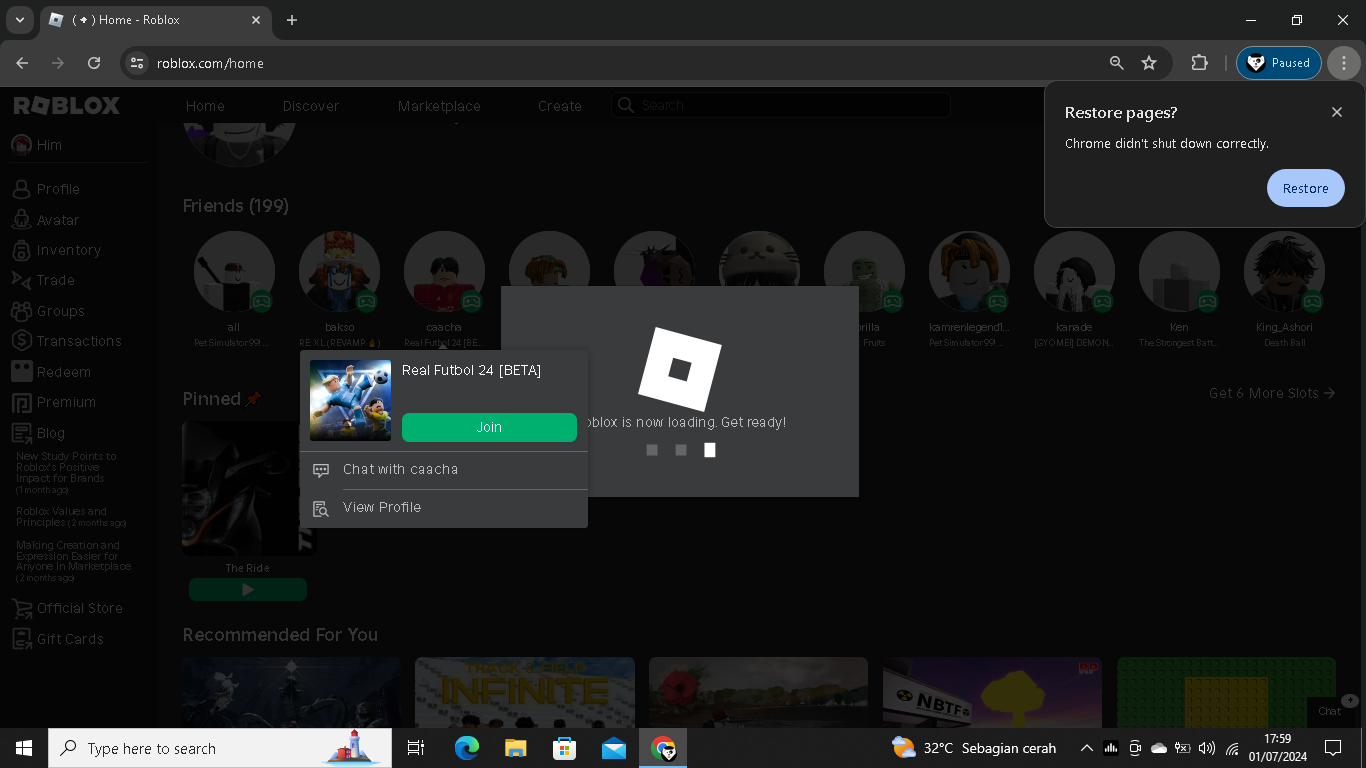Click the chat bubble icon beside Chat with caacha
This screenshot has width=1366, height=768.
[321, 470]
